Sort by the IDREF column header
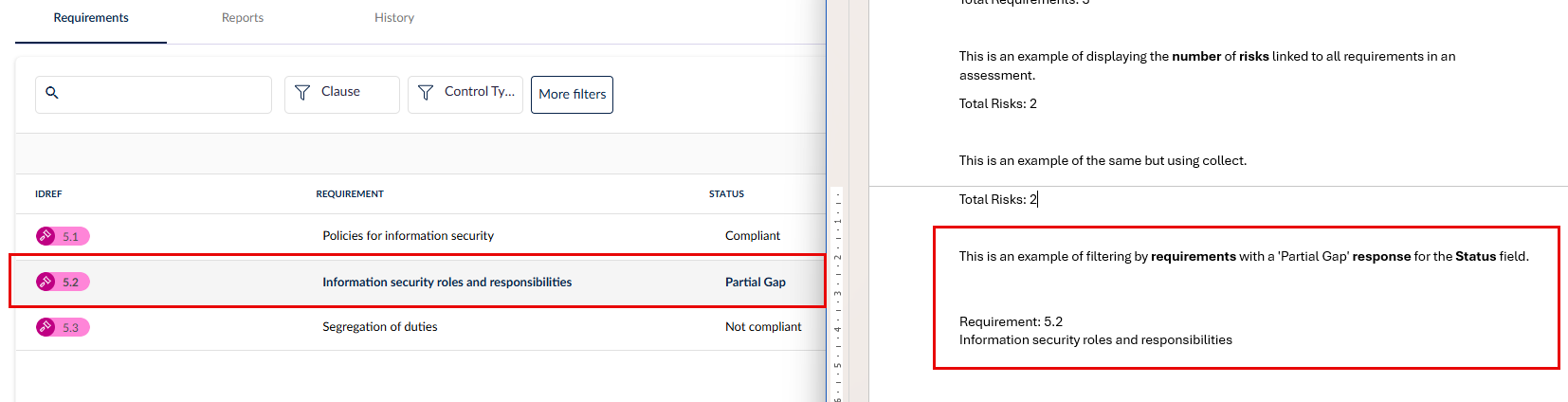1568x402 pixels. pos(48,194)
